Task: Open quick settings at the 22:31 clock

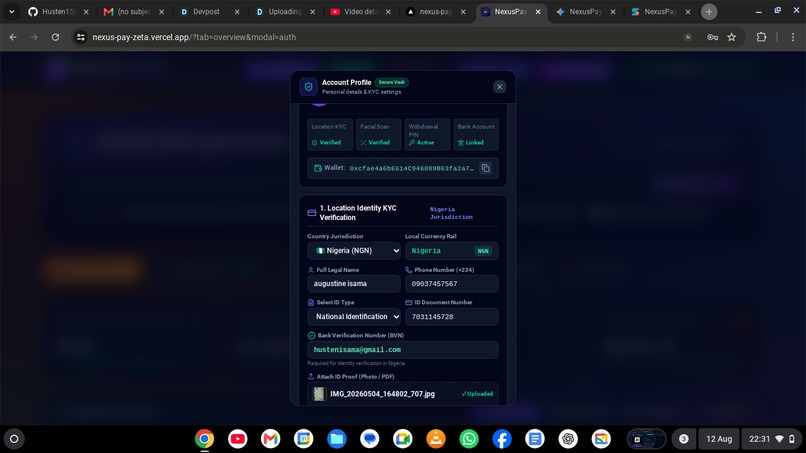Action: coord(772,439)
